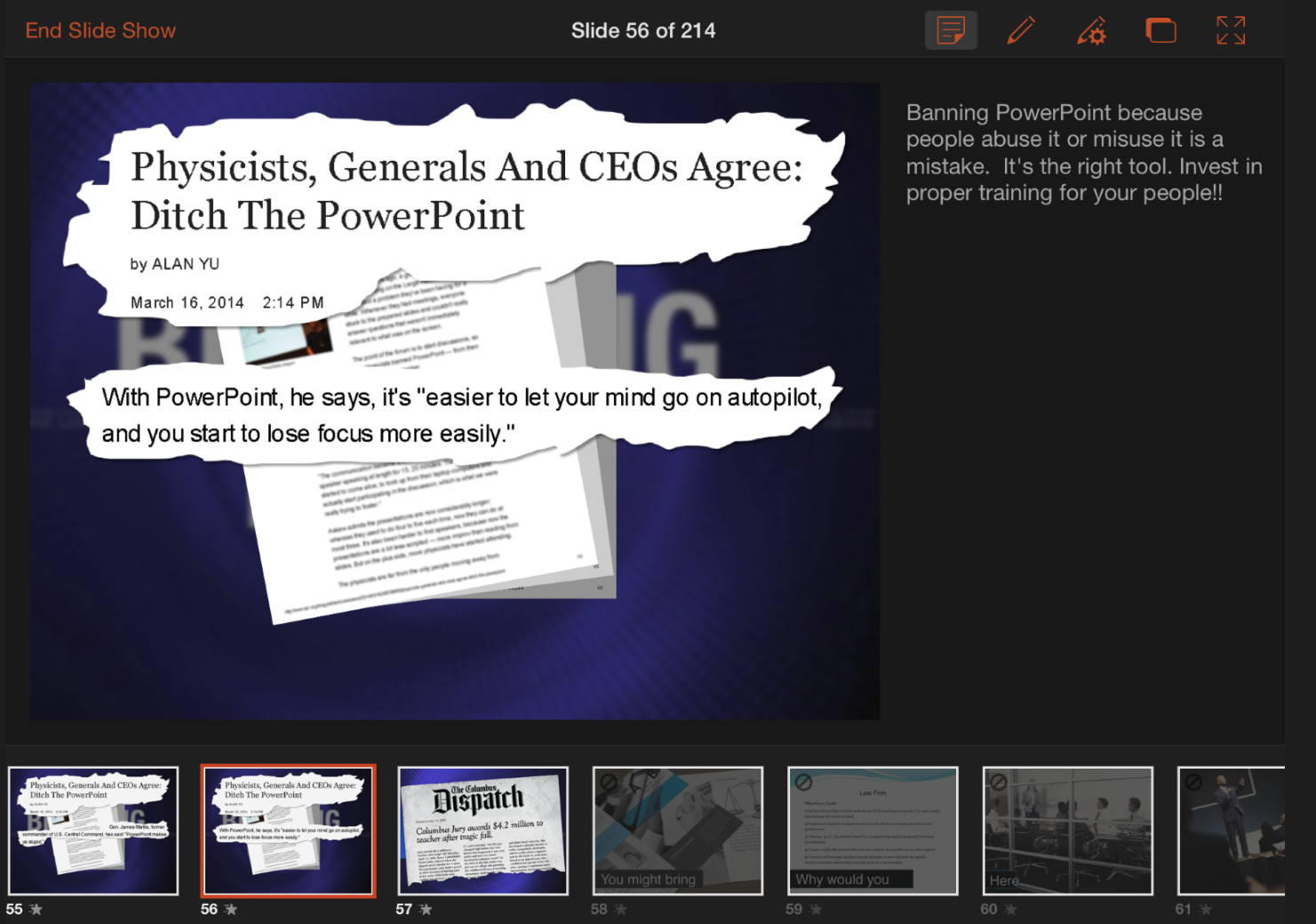Toggle the speaker notes panel icon
Screen dimensions: 1316x924
tap(951, 30)
